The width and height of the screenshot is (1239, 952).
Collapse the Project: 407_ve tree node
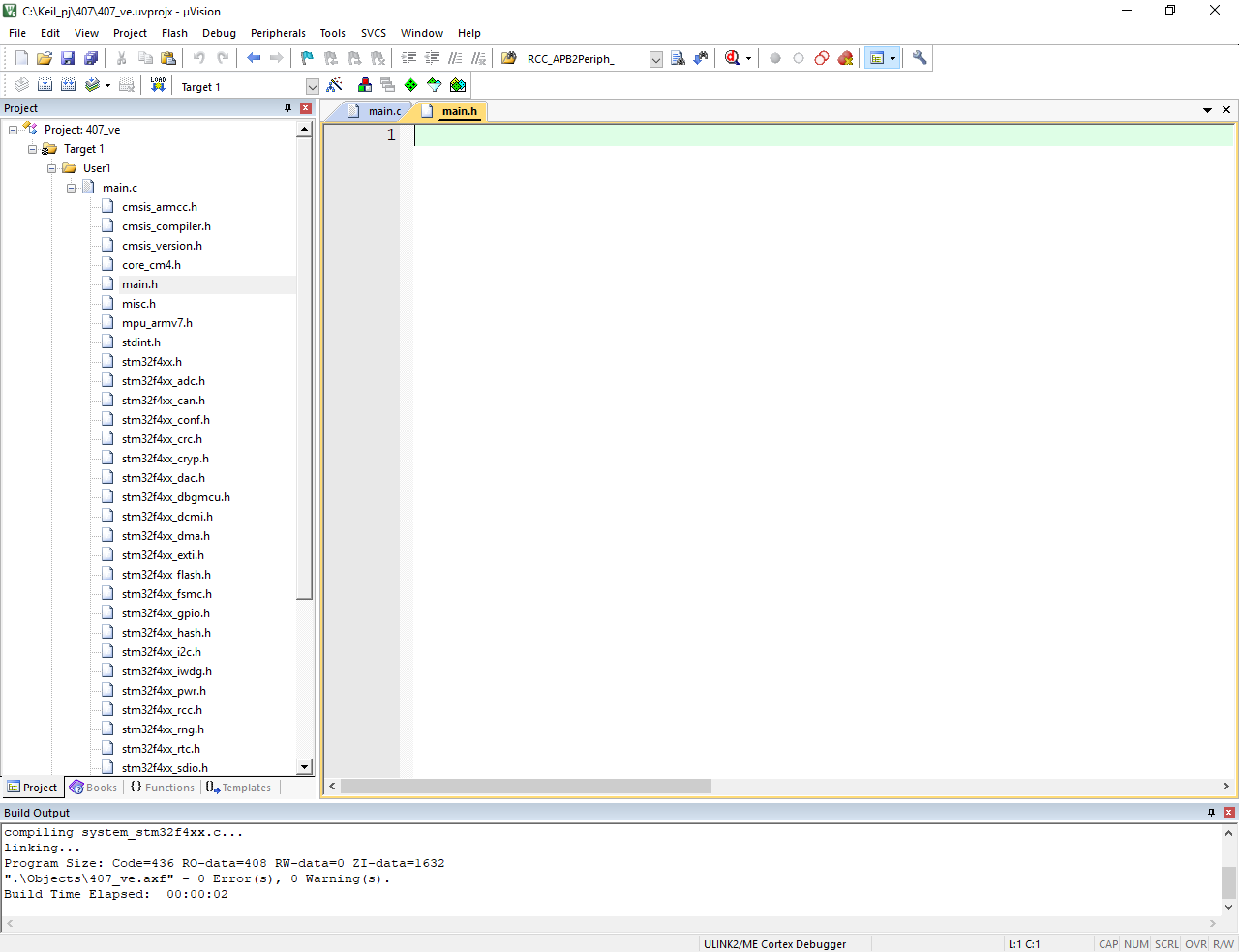coord(14,130)
